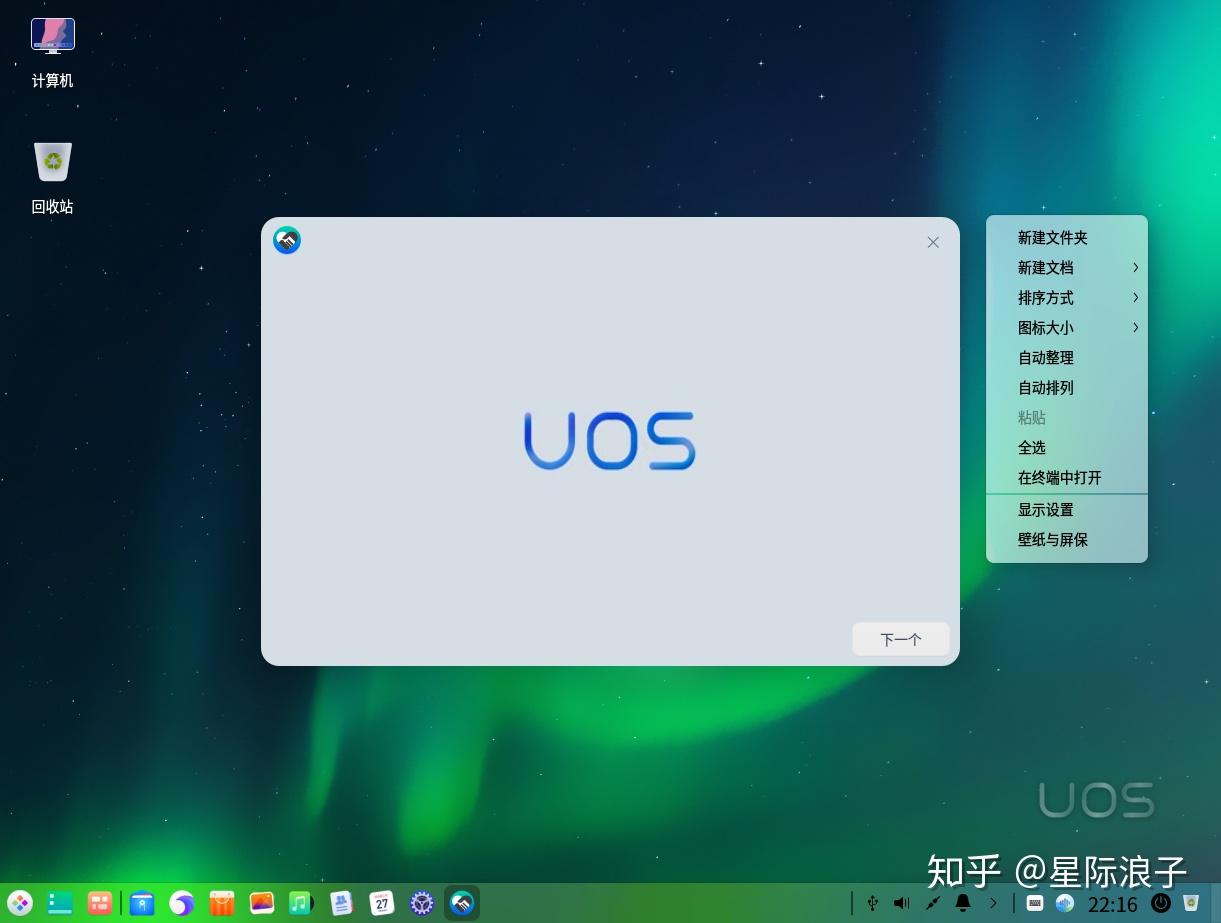This screenshot has width=1221, height=923.
Task: Select 新建文件夹 to create a folder
Action: coord(1051,238)
